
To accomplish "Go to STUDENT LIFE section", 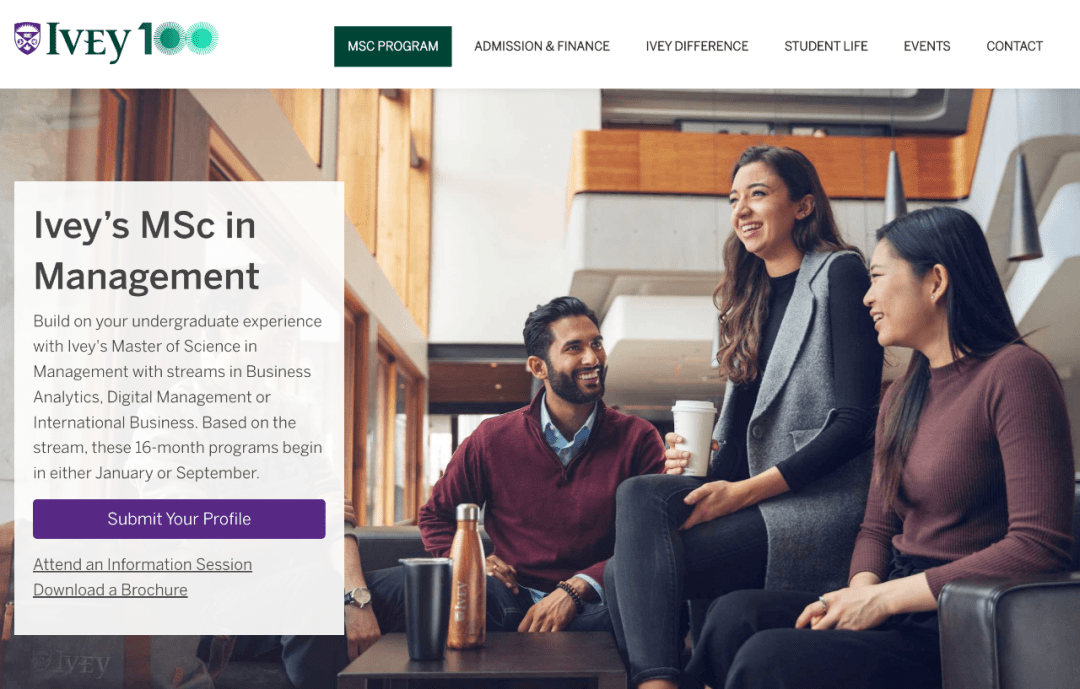I will [x=826, y=46].
